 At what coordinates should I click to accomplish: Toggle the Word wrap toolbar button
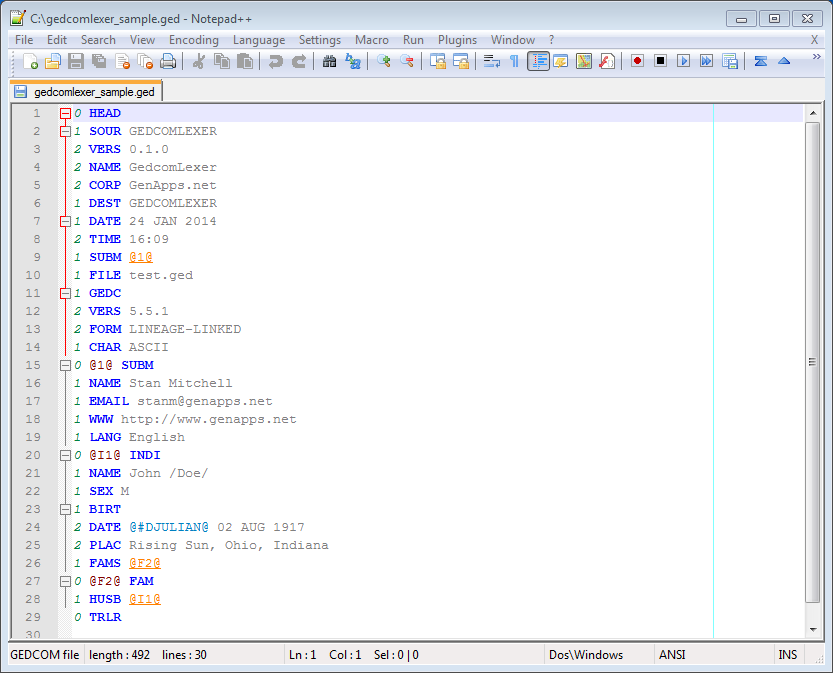pos(492,62)
